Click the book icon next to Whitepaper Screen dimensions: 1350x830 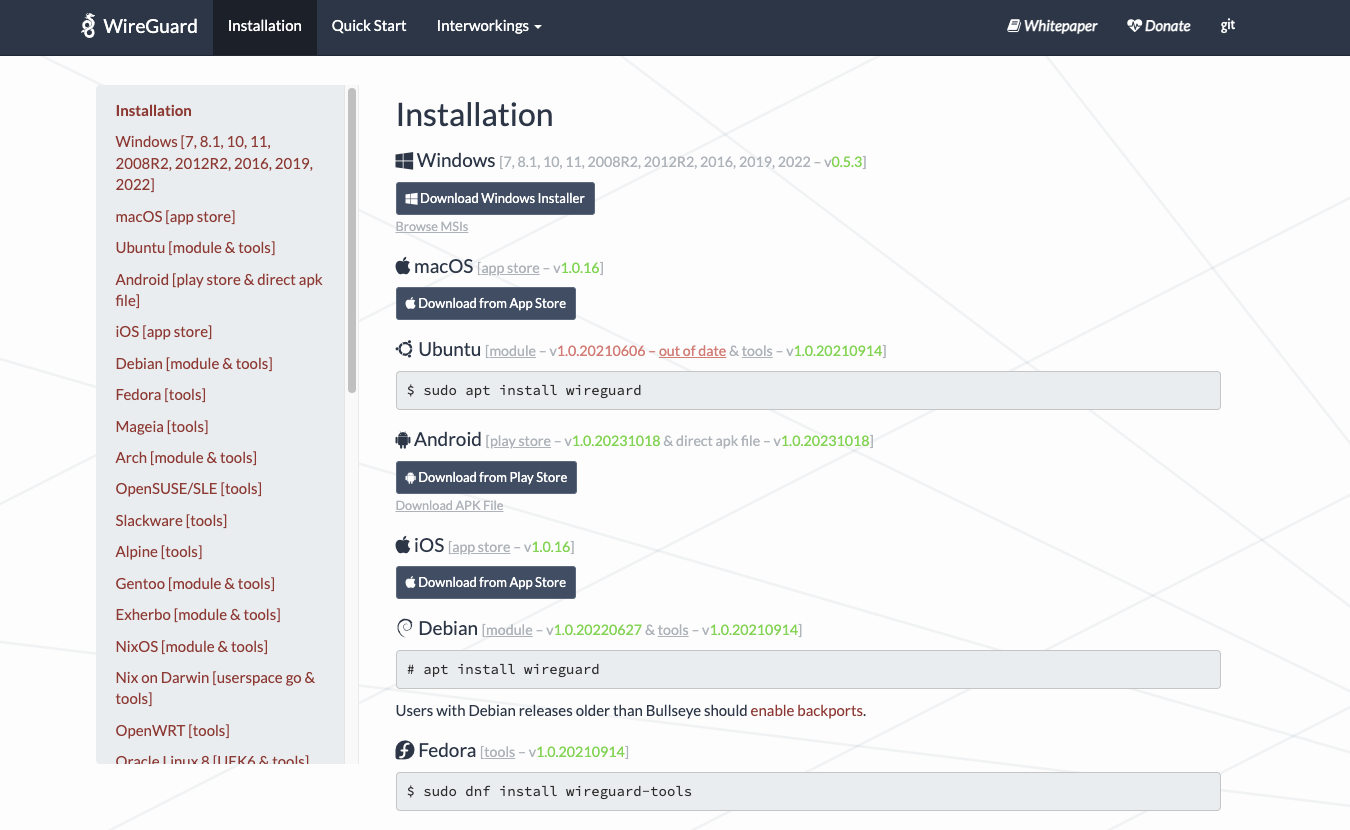tap(1013, 26)
